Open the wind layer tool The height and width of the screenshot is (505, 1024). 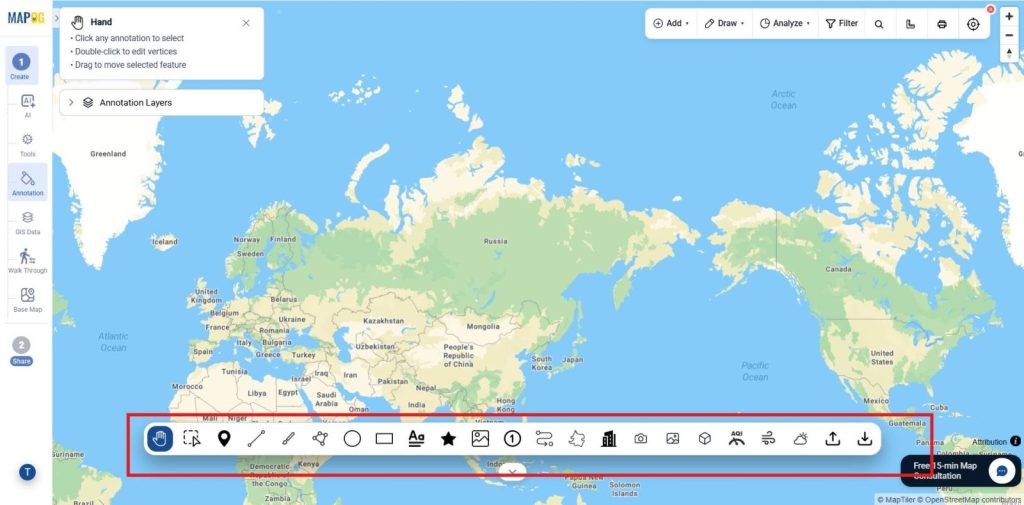(769, 439)
